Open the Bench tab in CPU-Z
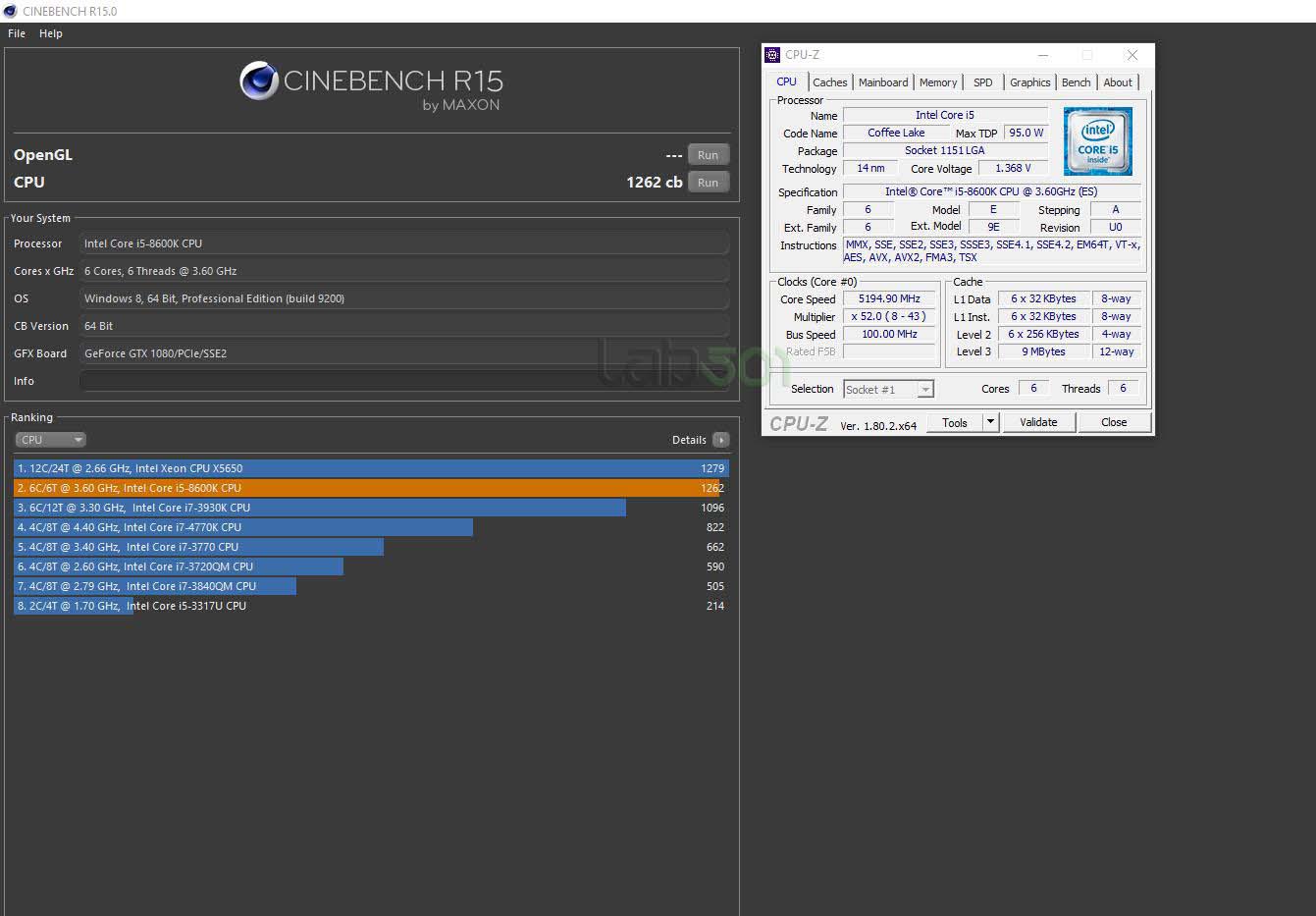 coord(1076,82)
